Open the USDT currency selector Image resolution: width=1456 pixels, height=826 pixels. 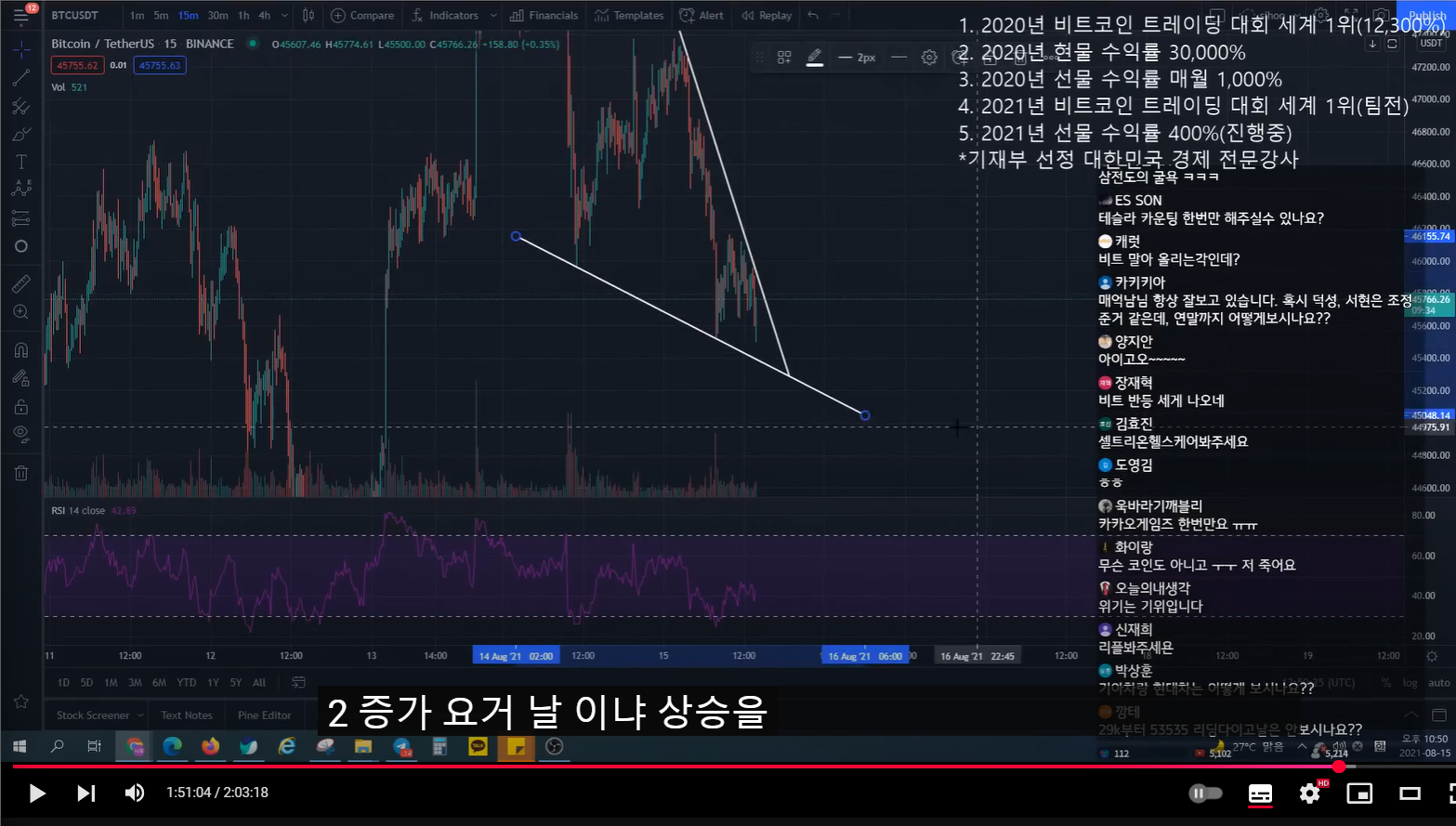1431,43
